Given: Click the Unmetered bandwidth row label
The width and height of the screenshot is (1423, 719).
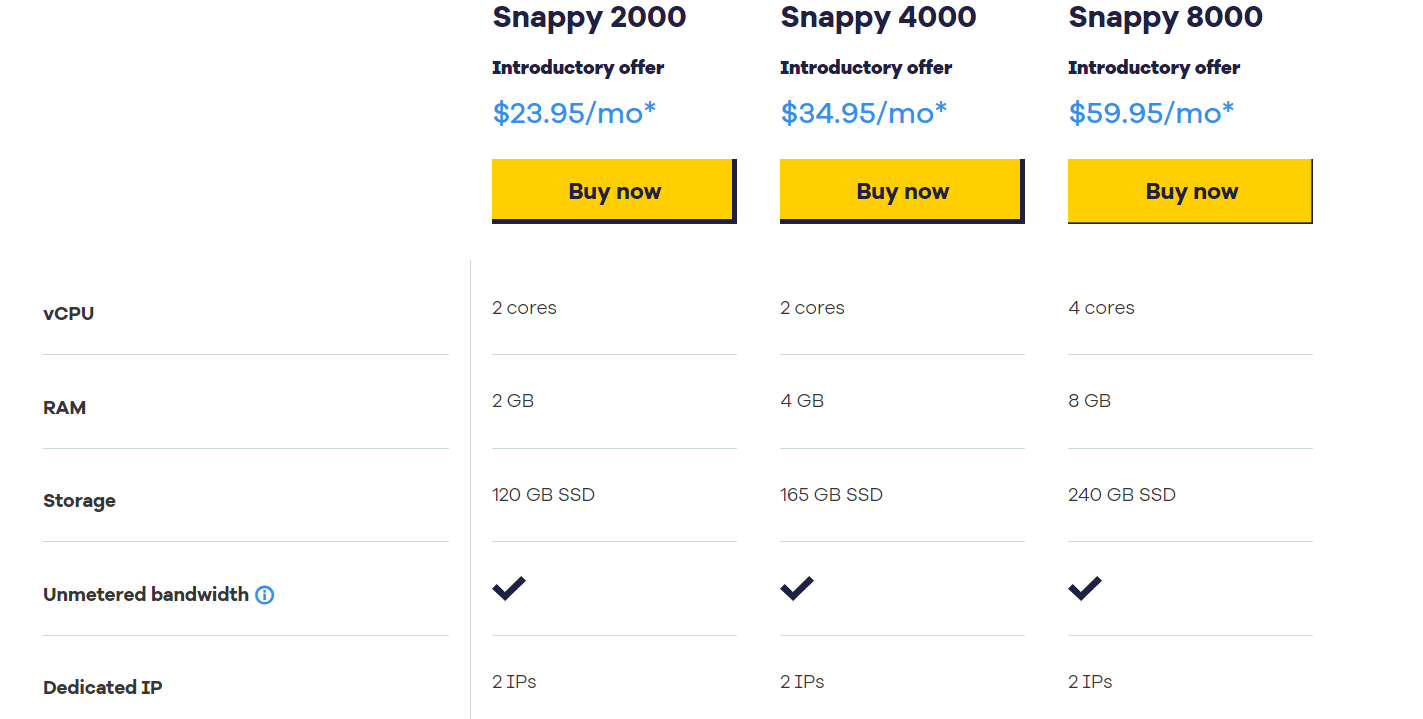Looking at the screenshot, I should point(146,594).
